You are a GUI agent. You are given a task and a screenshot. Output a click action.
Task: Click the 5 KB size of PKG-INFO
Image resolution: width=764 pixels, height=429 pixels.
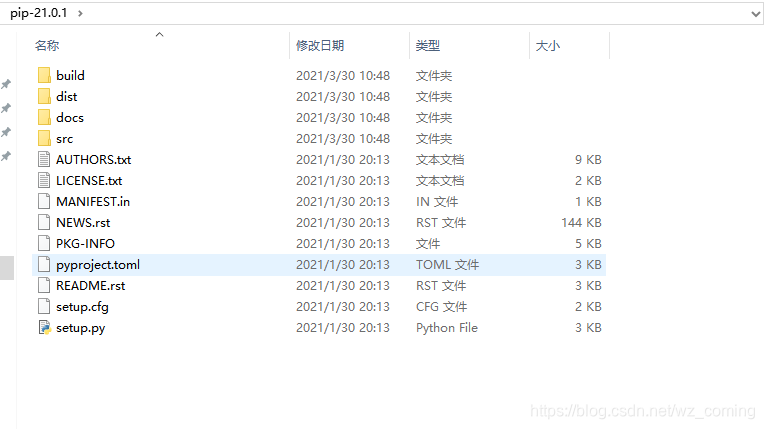[588, 243]
